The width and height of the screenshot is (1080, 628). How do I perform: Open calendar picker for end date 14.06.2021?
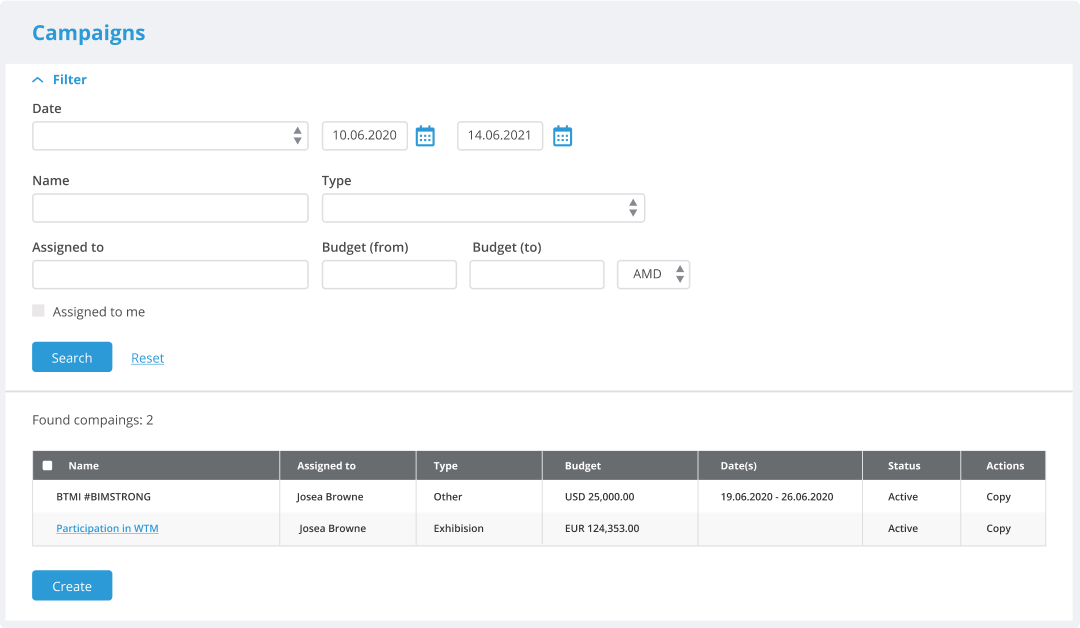click(x=562, y=137)
